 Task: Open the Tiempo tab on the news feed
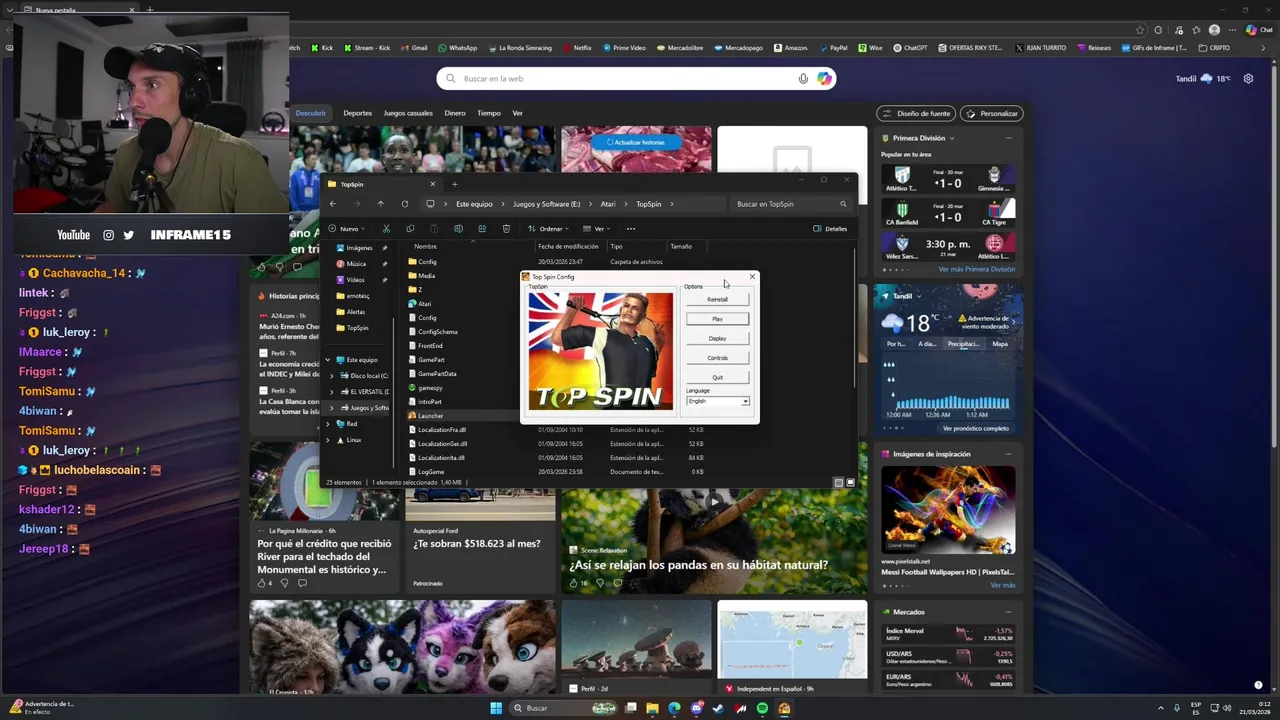pos(489,113)
